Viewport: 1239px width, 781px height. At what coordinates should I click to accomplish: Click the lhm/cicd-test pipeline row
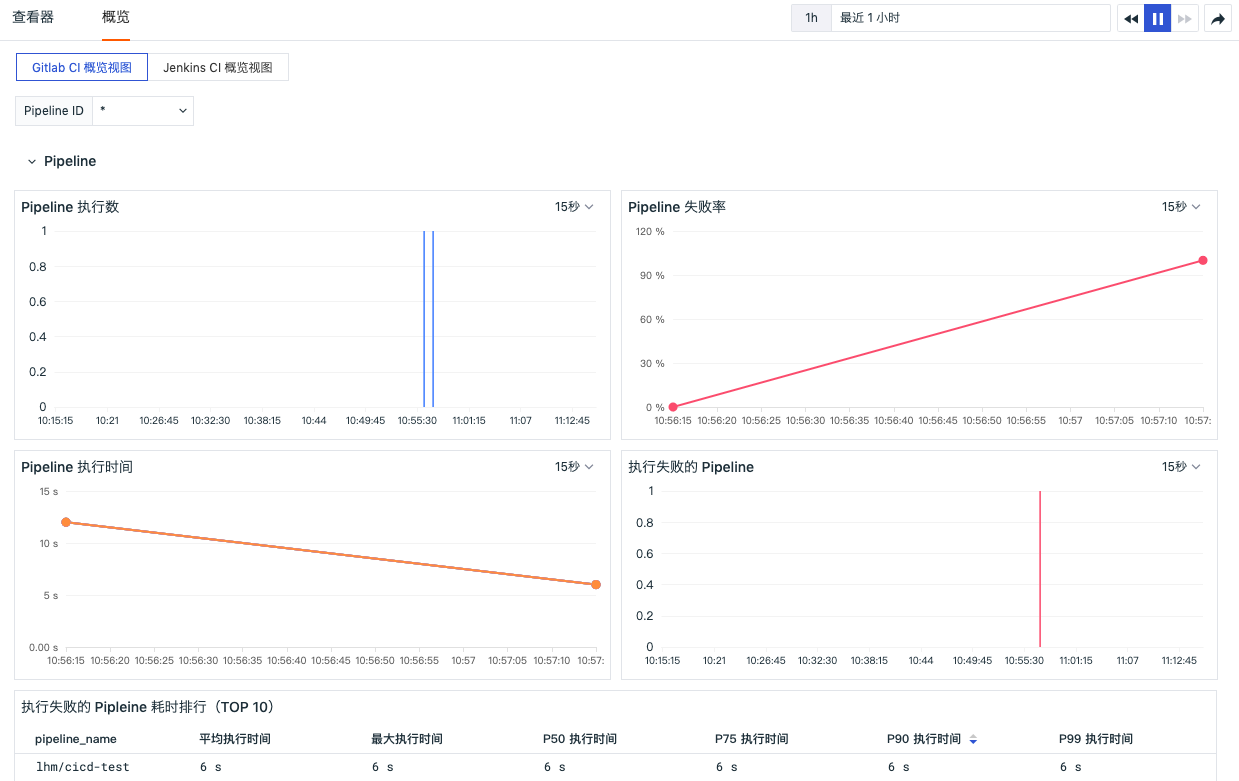click(x=615, y=767)
